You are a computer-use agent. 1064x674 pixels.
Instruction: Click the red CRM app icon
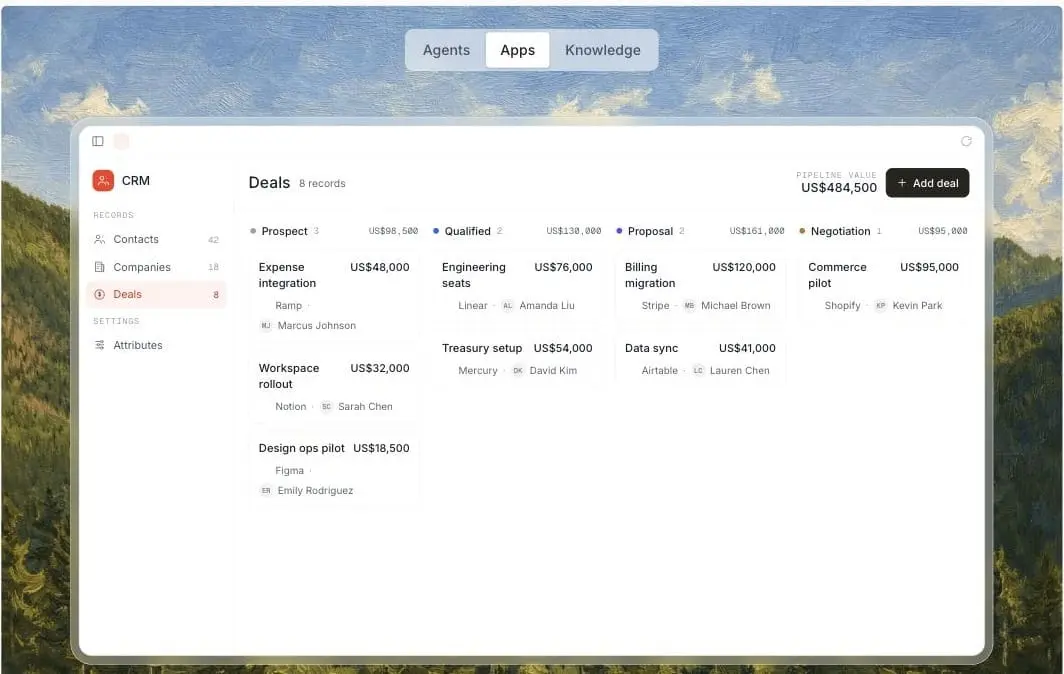(103, 181)
